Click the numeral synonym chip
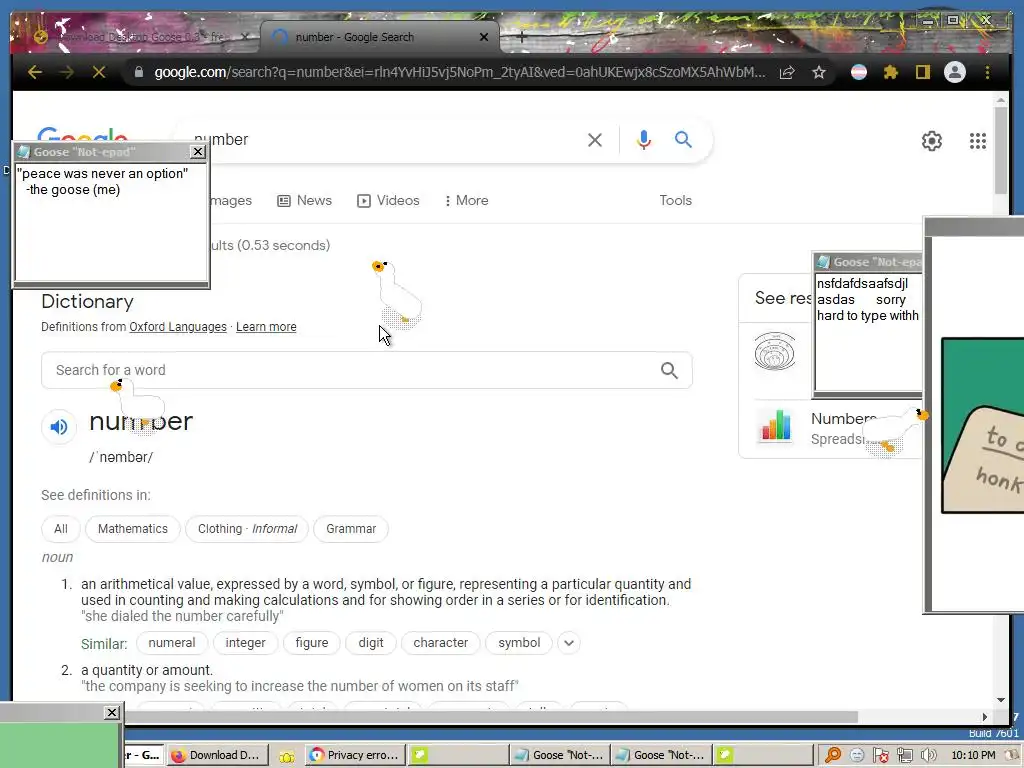The height and width of the screenshot is (768, 1024). point(172,643)
